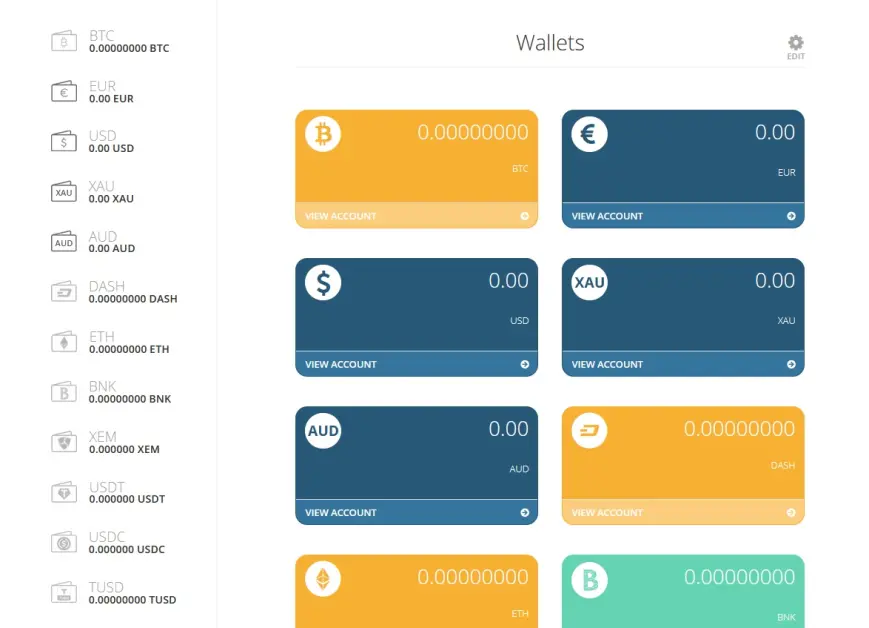Click the XAU wallet icon in sidebar
Screen dimensions: 869x628
(x=64, y=192)
